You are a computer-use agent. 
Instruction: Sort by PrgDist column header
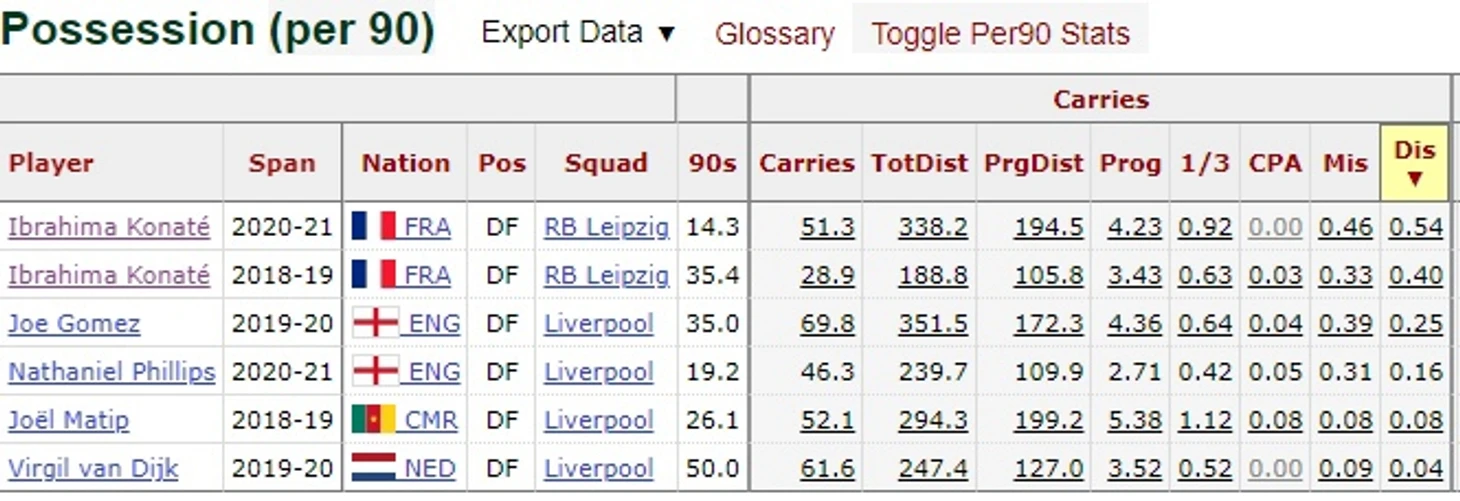click(1034, 163)
